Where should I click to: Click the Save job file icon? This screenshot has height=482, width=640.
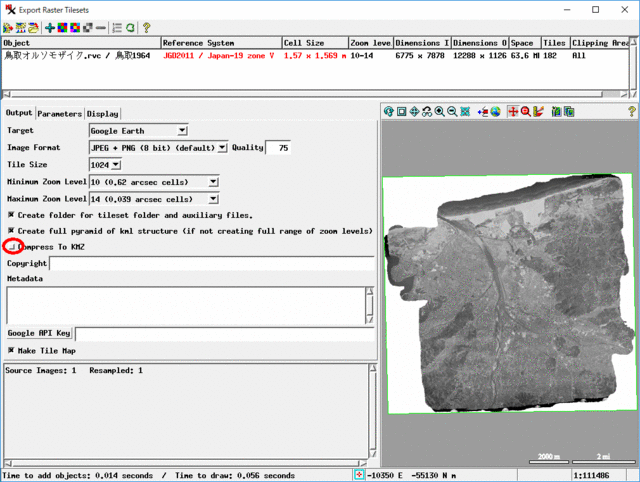(x=33, y=28)
